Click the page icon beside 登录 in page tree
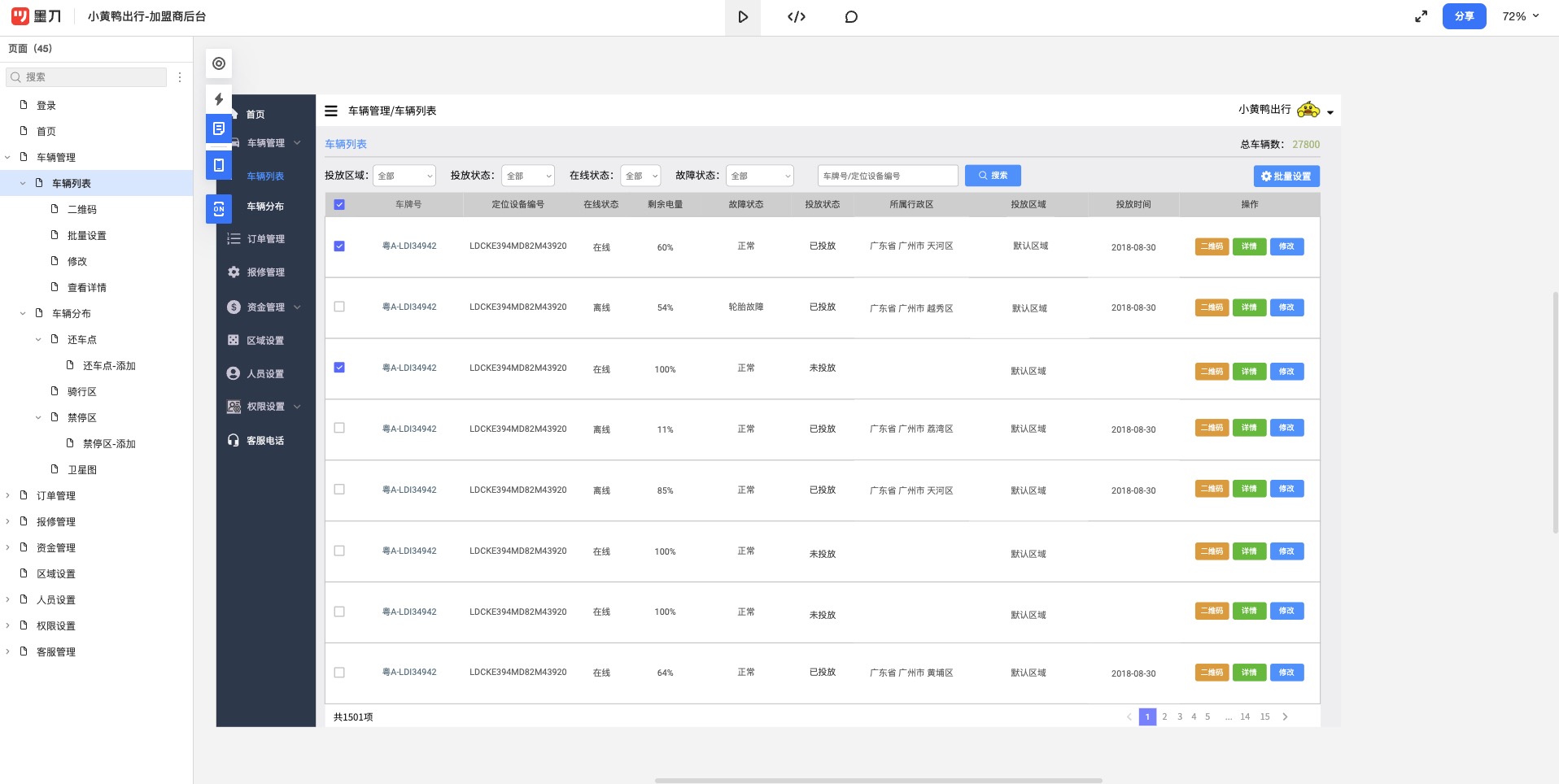The width and height of the screenshot is (1559, 784). click(x=24, y=105)
